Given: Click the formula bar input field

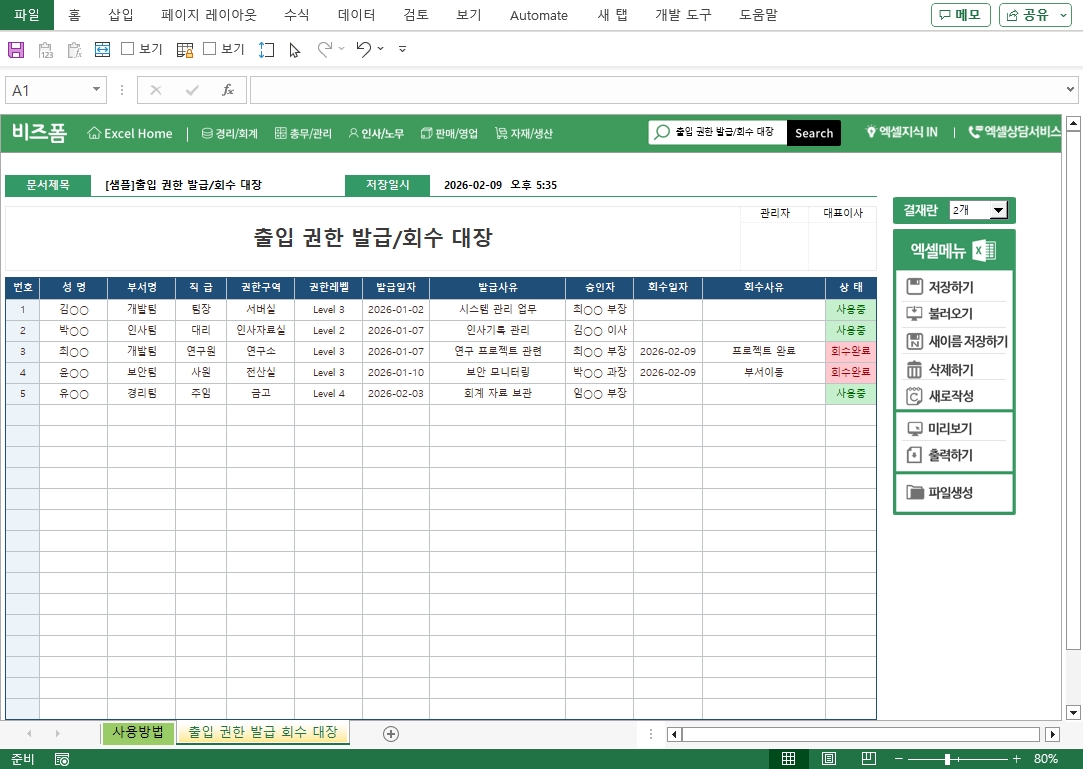Looking at the screenshot, I should point(660,90).
